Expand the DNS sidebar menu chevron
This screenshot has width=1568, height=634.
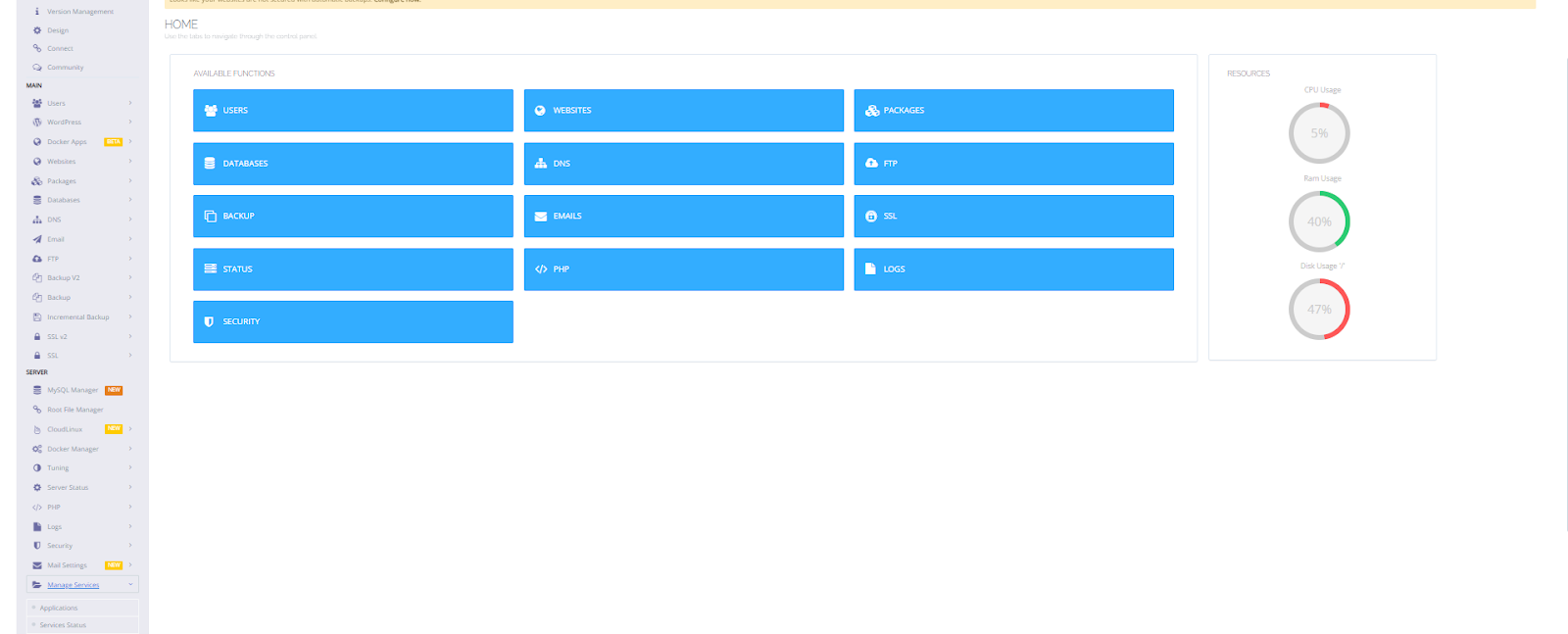pos(130,219)
